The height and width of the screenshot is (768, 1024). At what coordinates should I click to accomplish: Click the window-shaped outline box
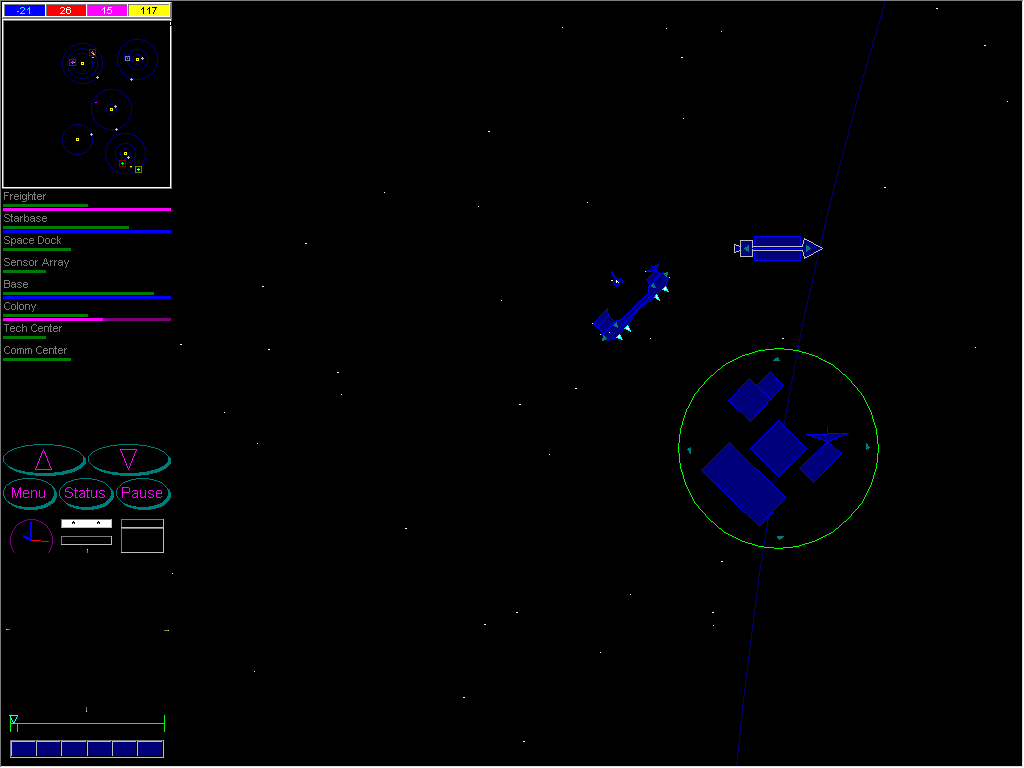point(142,536)
